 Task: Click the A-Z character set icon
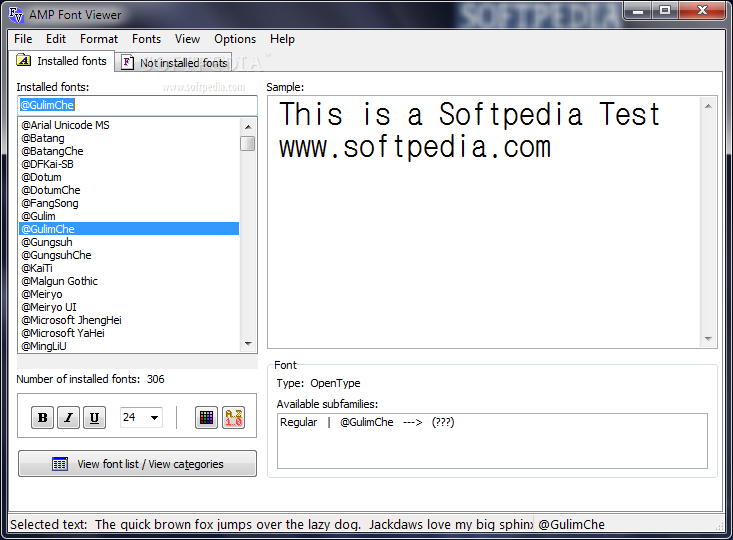(233, 417)
